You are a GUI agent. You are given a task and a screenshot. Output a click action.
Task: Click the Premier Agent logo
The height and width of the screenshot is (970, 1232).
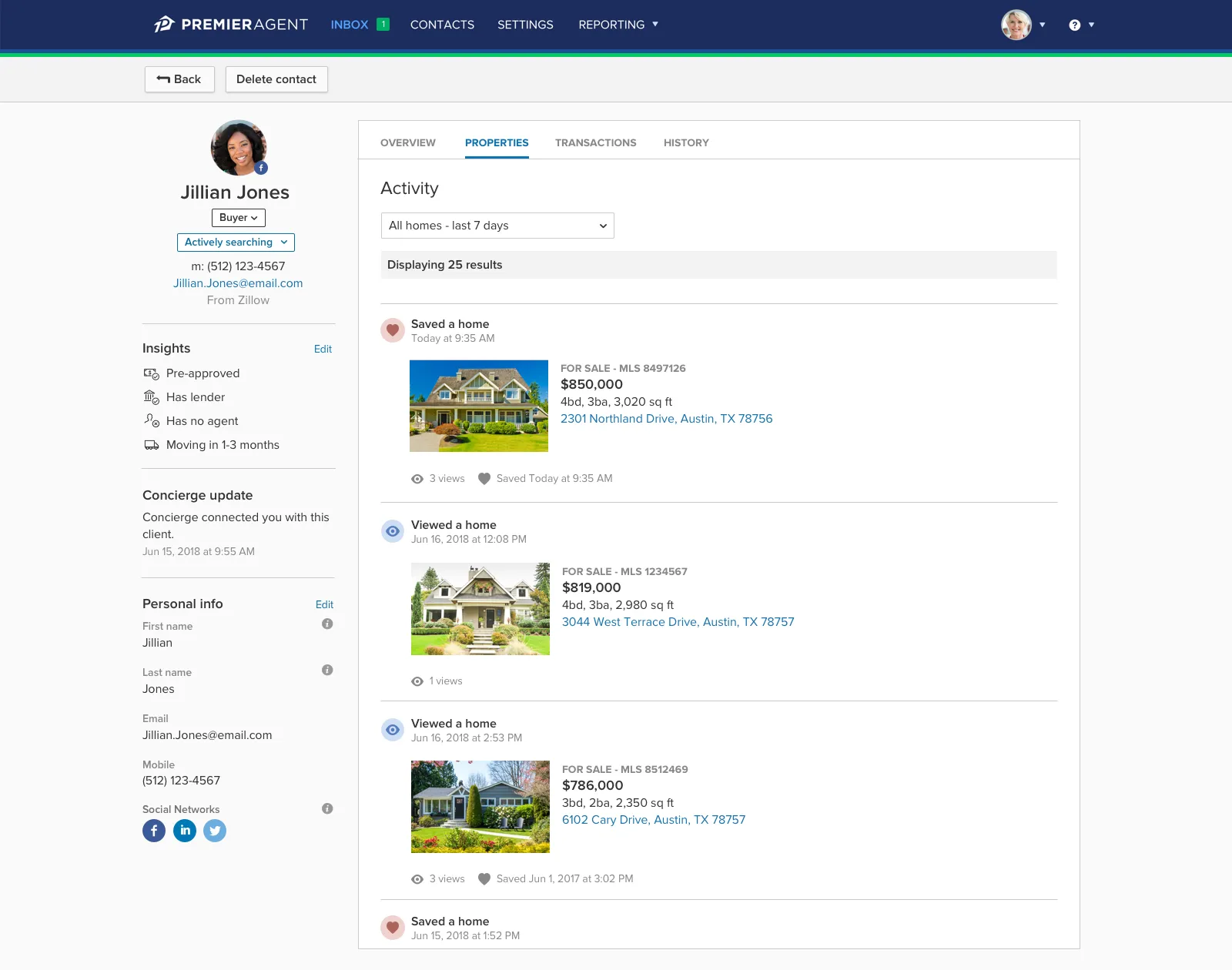[x=230, y=25]
